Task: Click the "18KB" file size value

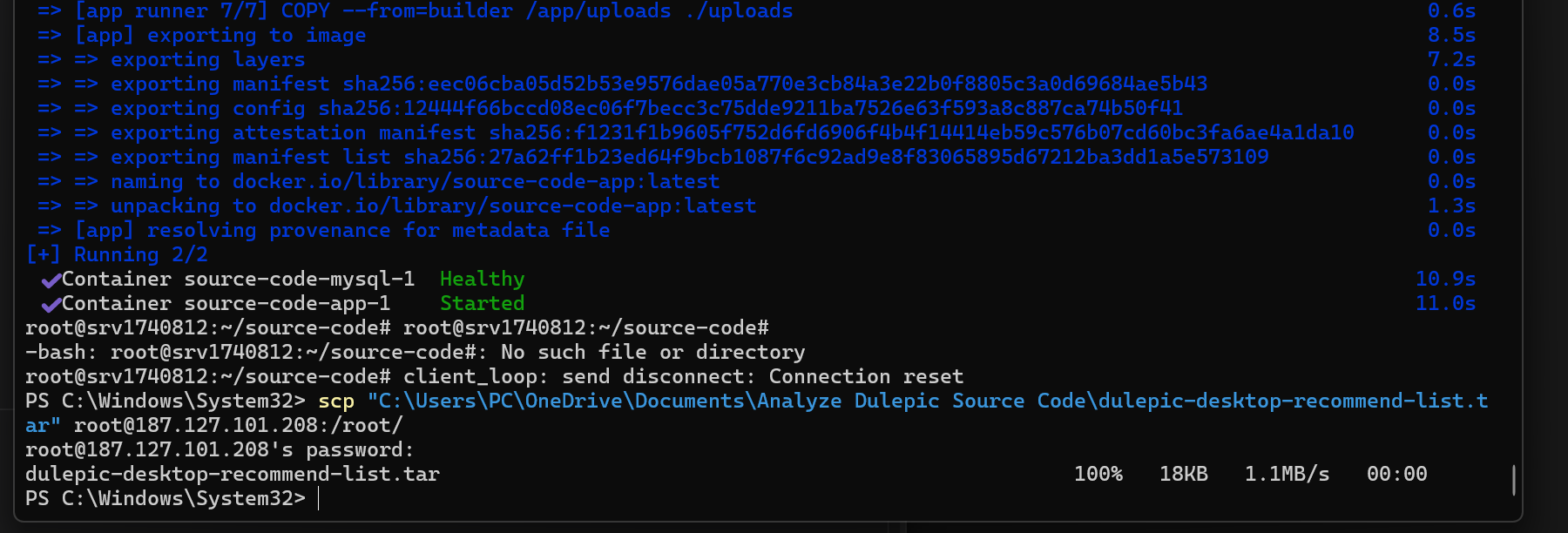Action: [x=1184, y=474]
